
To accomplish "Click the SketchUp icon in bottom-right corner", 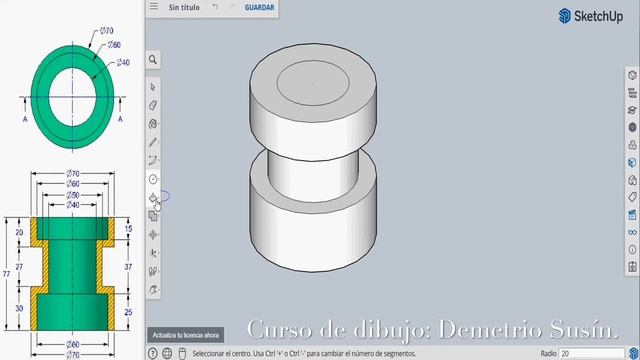I will [x=634, y=353].
